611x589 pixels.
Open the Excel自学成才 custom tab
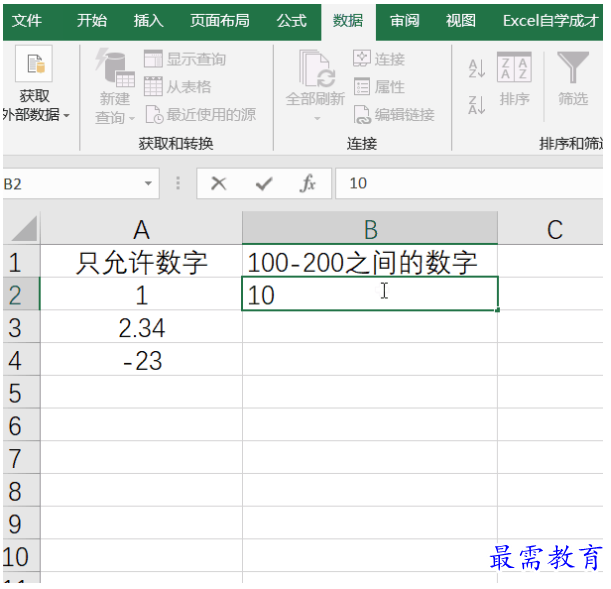[550, 21]
